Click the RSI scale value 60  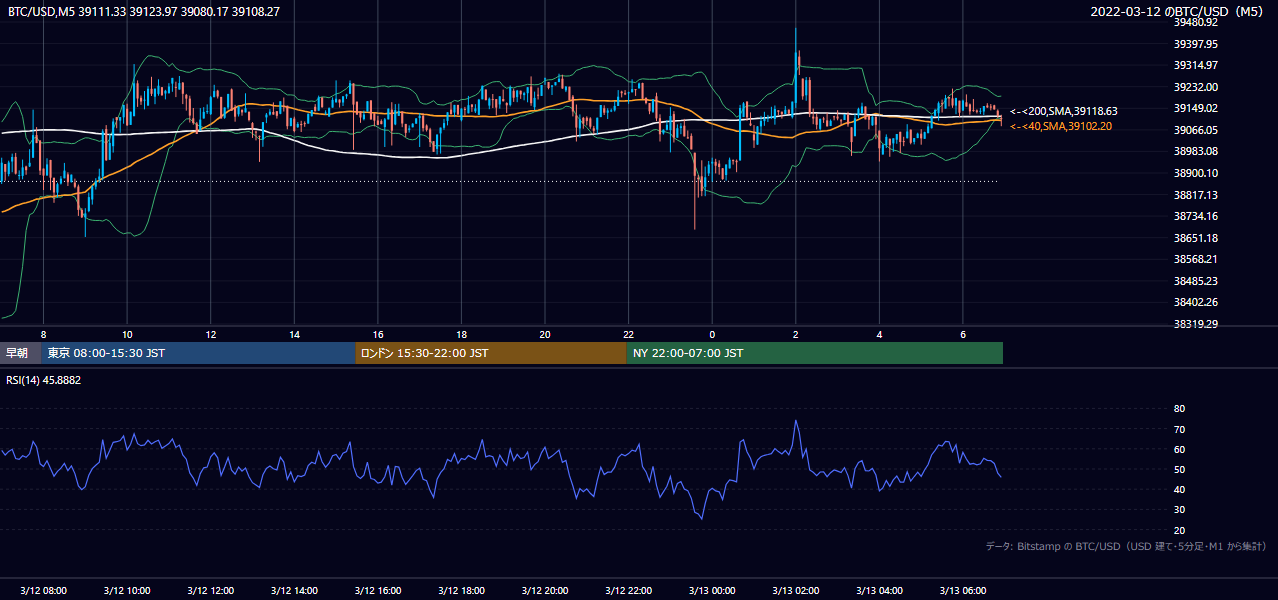tap(1179, 449)
